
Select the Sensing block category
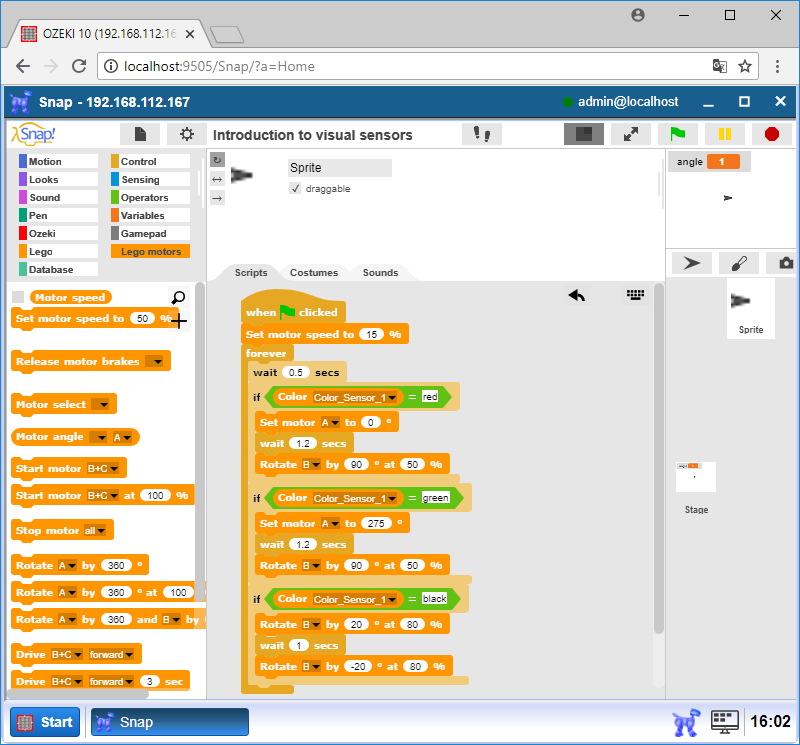pos(151,179)
